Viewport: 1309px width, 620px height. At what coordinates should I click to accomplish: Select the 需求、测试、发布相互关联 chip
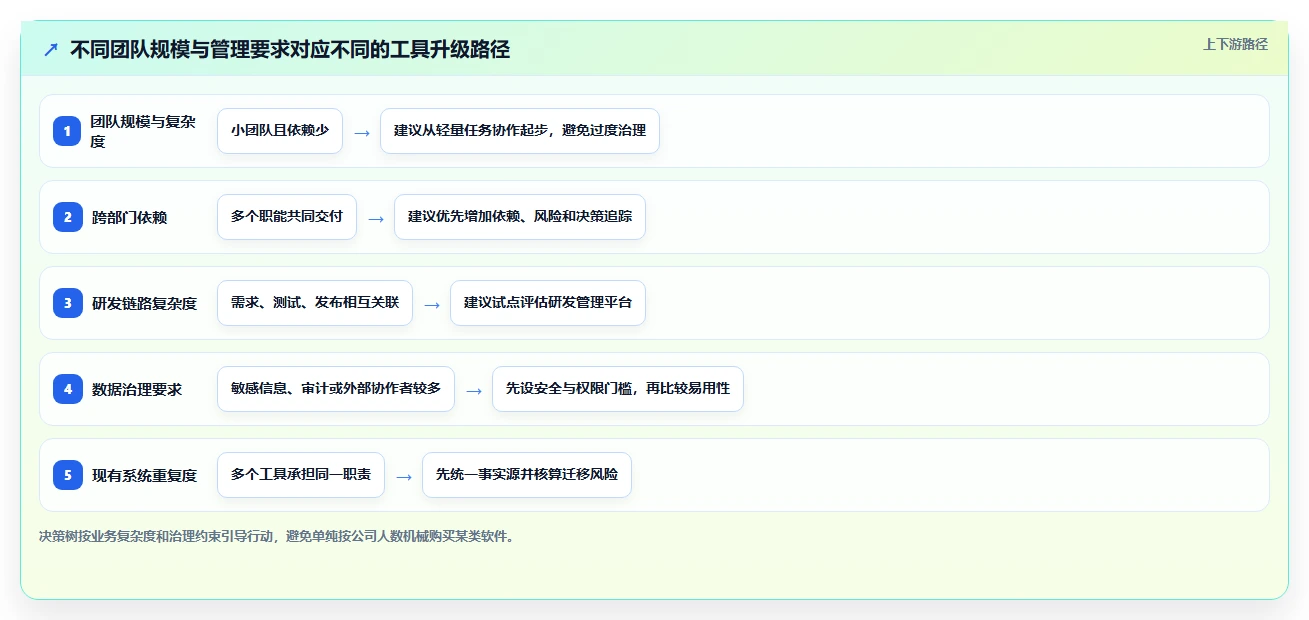315,303
